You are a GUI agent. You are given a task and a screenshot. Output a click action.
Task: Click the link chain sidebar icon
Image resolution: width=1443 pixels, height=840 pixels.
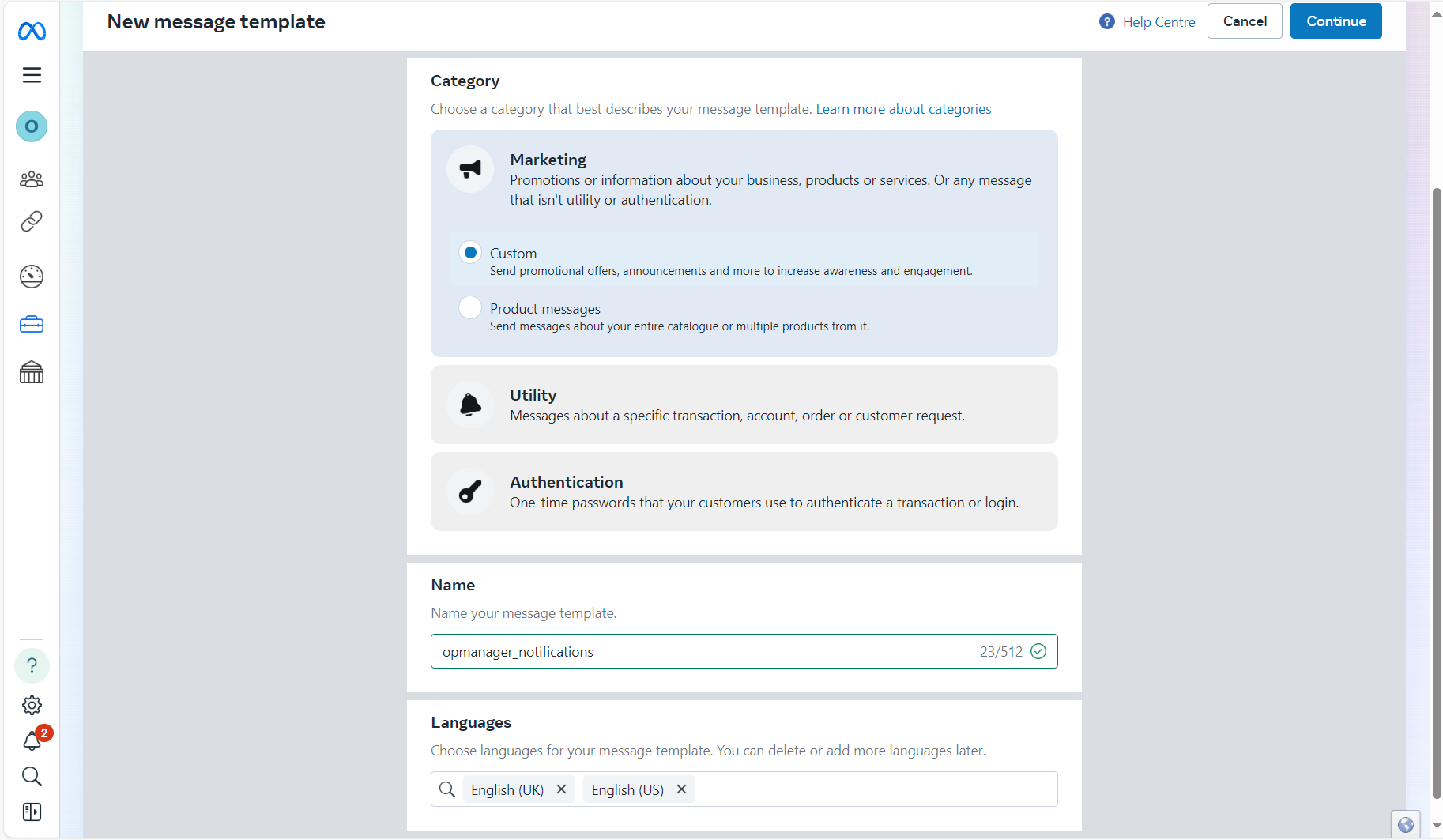click(32, 221)
